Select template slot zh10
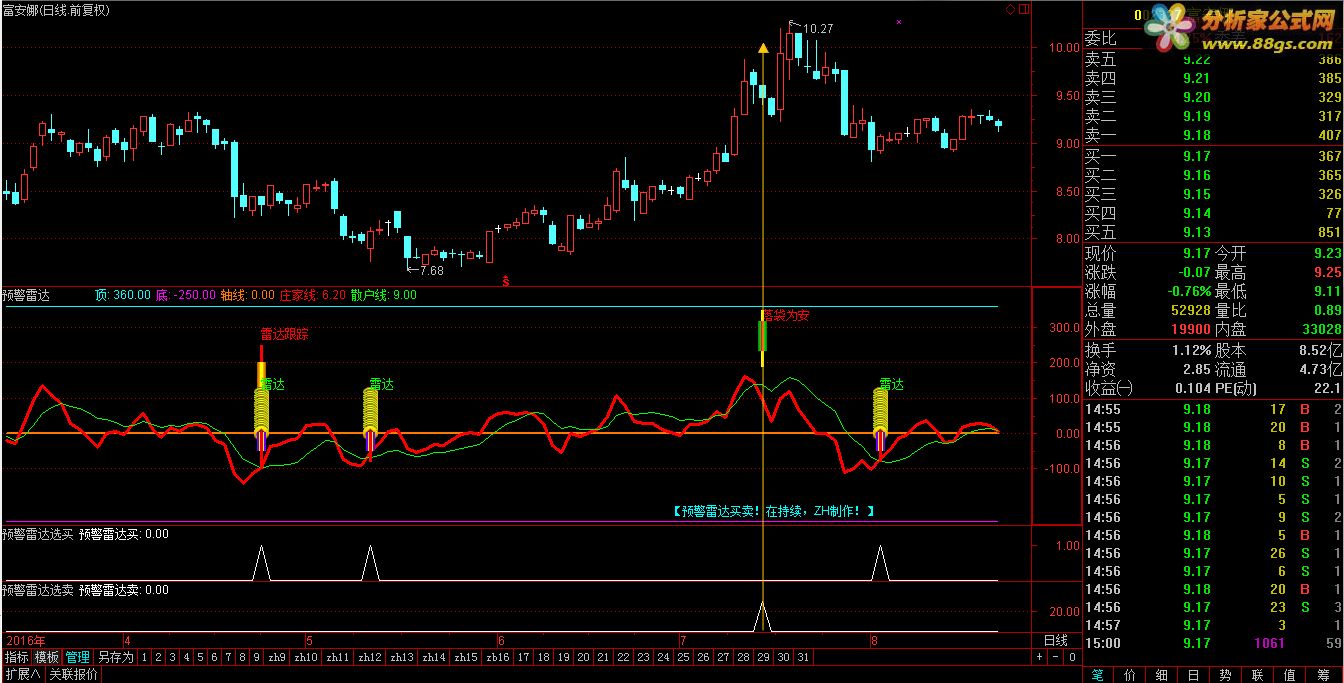The width and height of the screenshot is (1344, 683). click(x=307, y=657)
